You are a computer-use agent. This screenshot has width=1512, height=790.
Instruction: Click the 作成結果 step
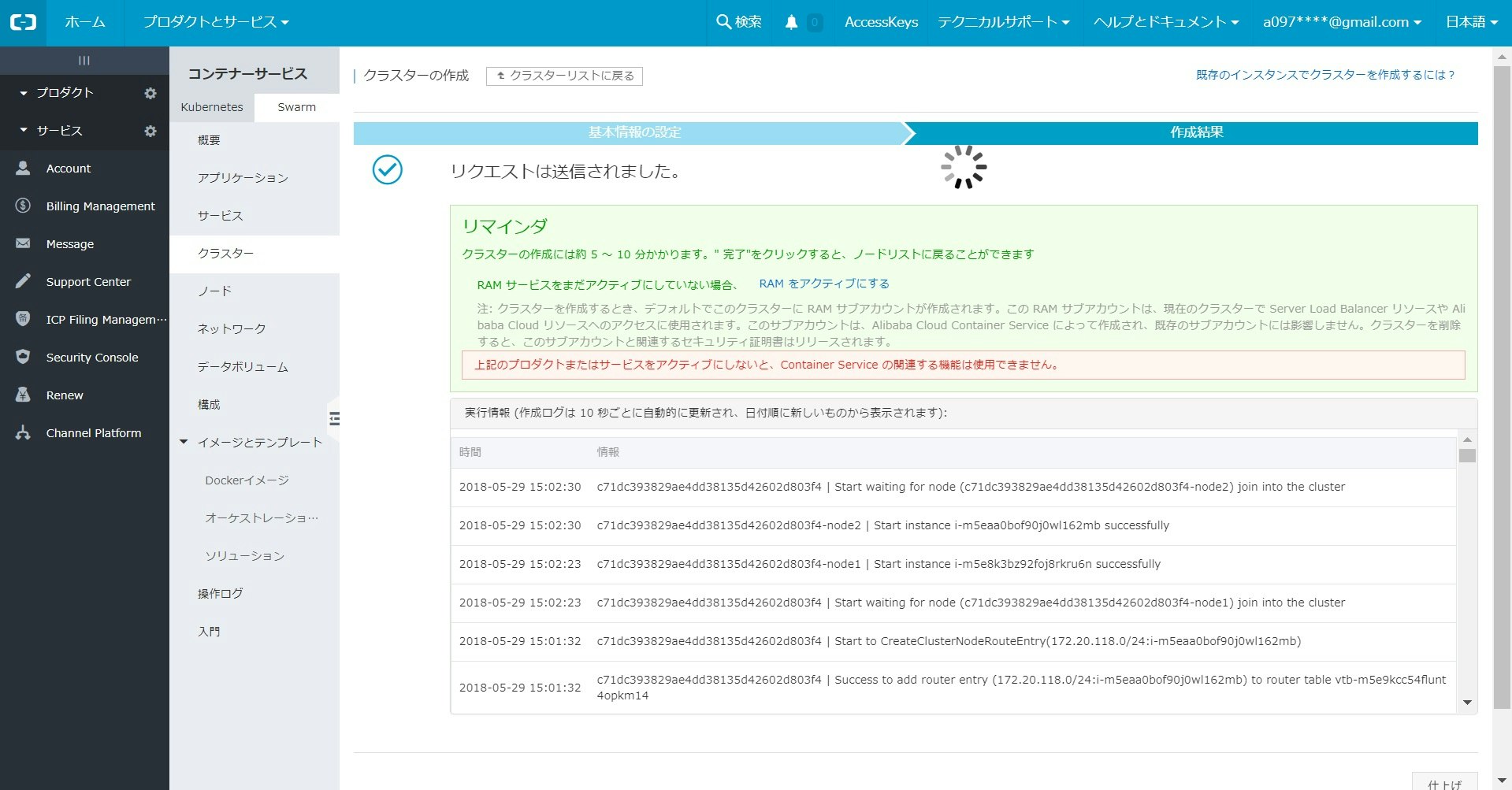tap(1196, 132)
